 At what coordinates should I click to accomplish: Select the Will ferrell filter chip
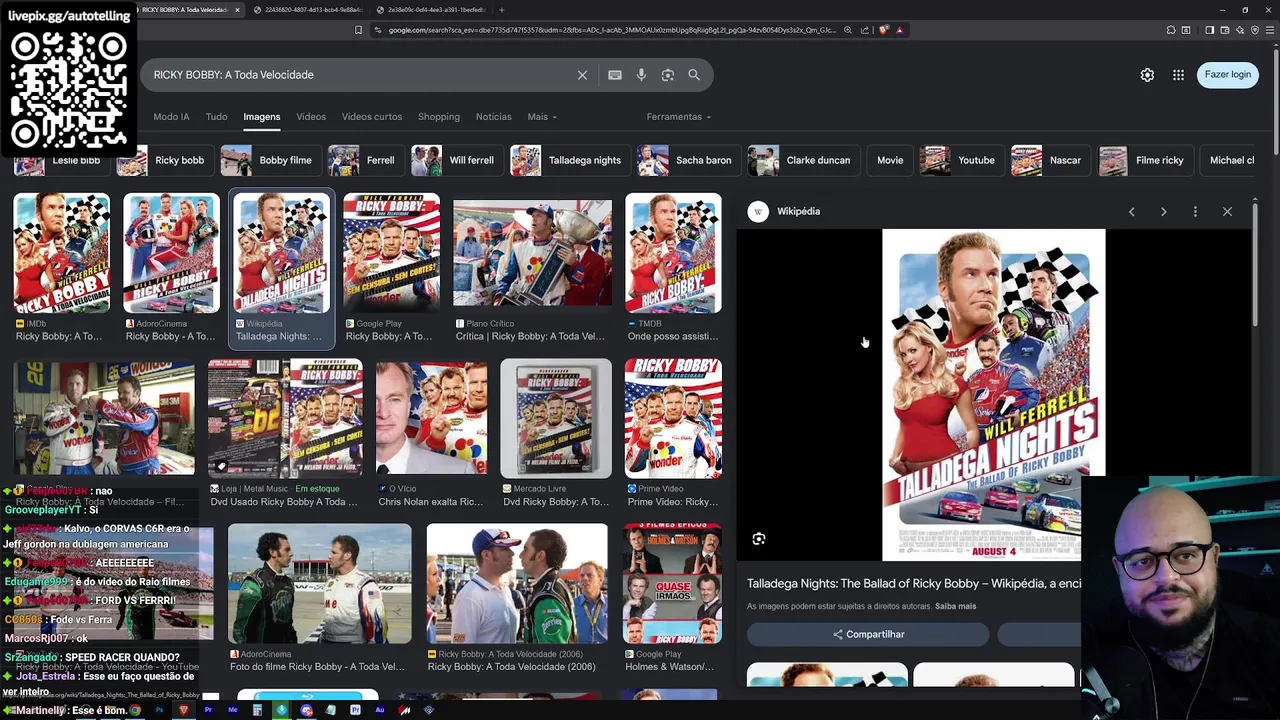coord(456,160)
